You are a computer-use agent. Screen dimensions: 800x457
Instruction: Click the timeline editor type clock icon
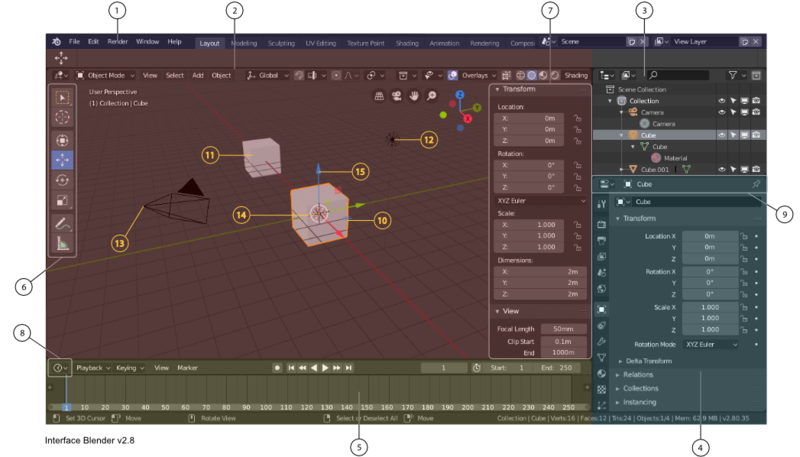[x=60, y=368]
